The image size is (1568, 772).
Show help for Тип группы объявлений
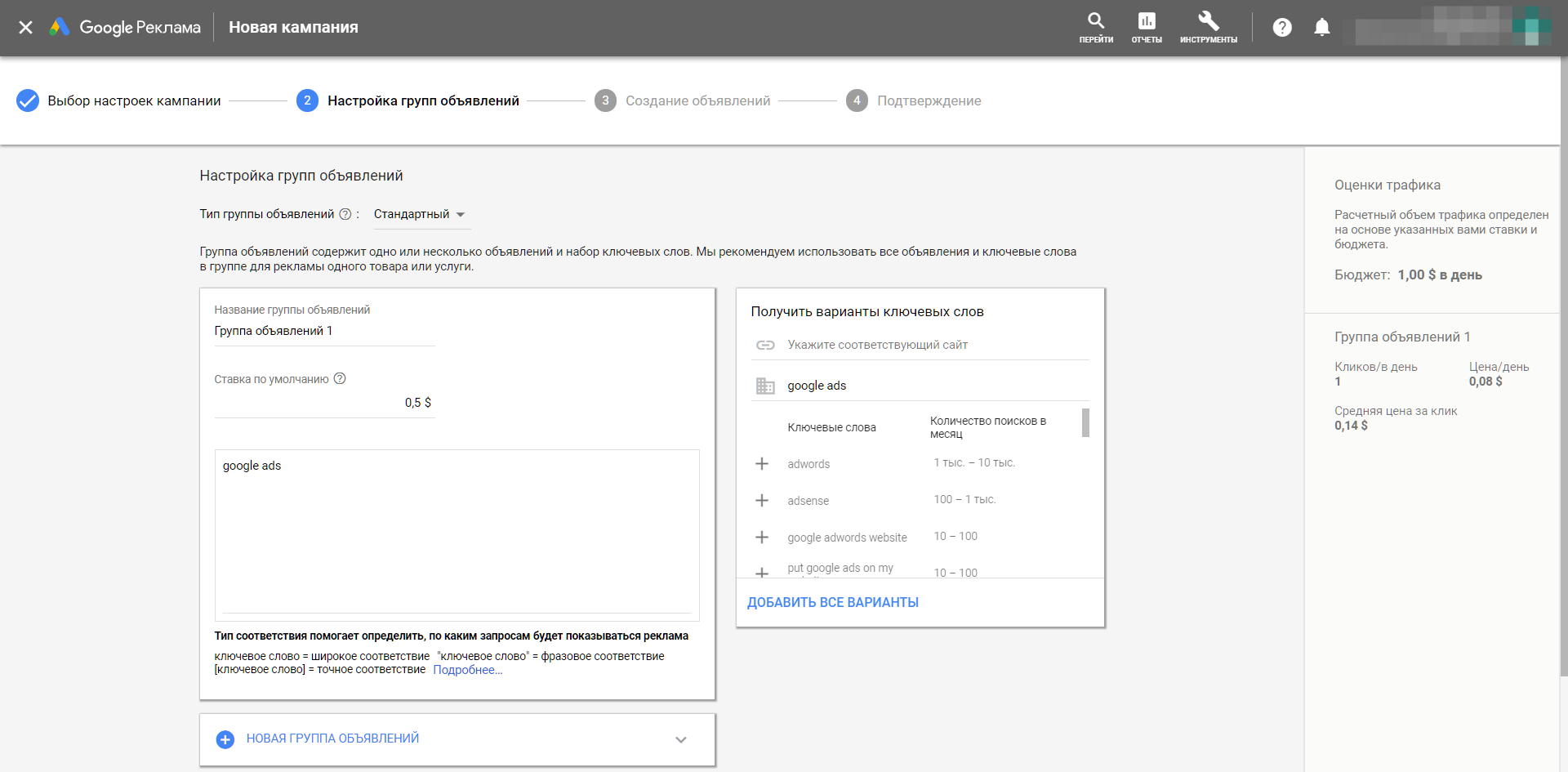click(x=345, y=214)
